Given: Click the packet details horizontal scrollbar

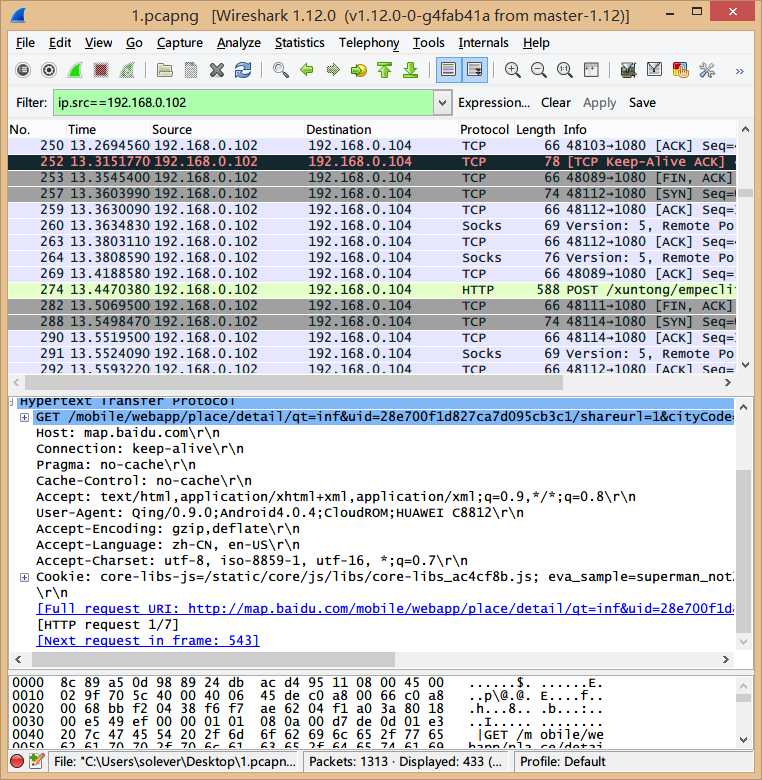Looking at the screenshot, I should (x=370, y=660).
